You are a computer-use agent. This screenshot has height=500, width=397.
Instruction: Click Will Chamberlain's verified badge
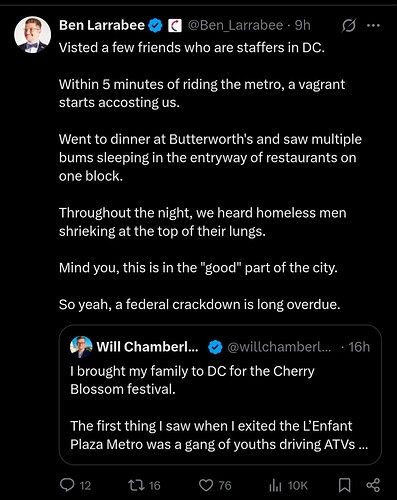215,347
